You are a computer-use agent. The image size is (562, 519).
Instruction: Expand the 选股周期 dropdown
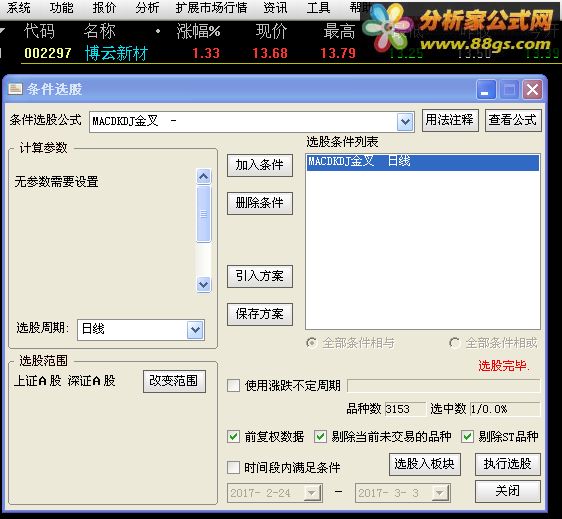[x=195, y=329]
